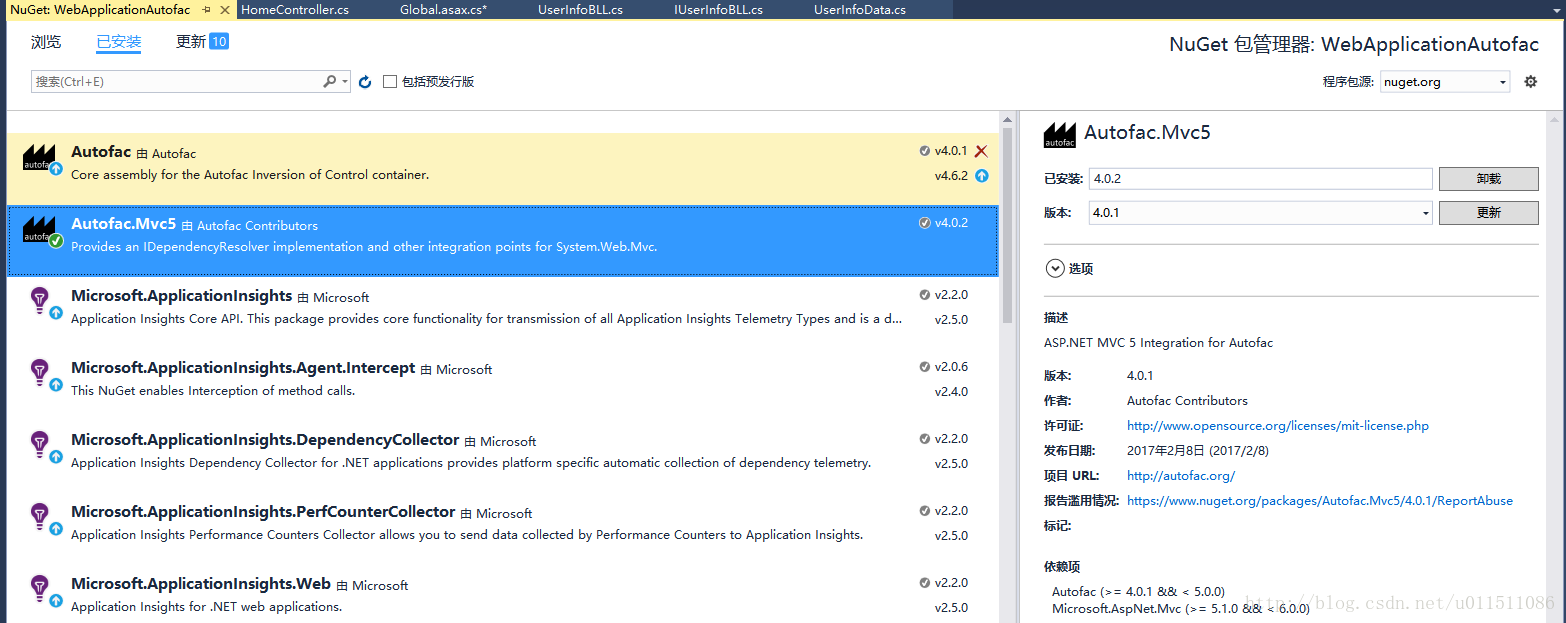The height and width of the screenshot is (623, 1566).
Task: Select the Autofac package row
Action: coord(503,168)
